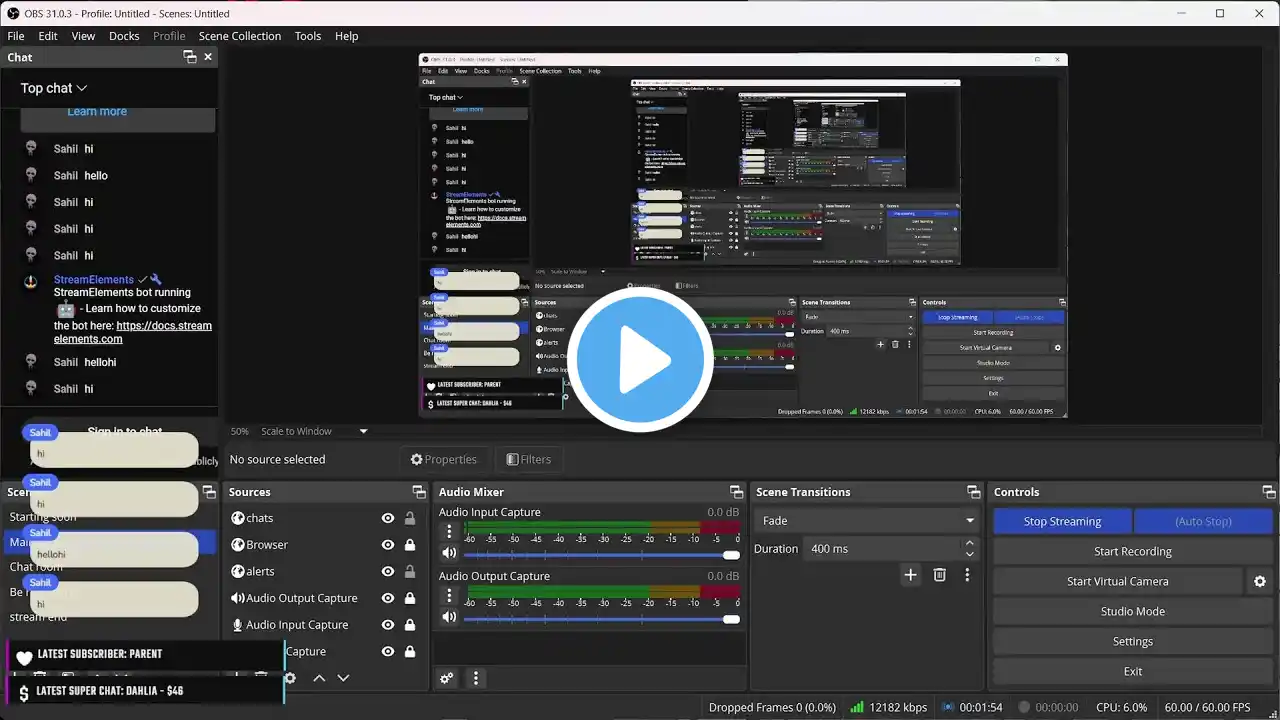Viewport: 1280px width, 720px height.
Task: Click Audio Input Capture volume slider
Action: pos(601,554)
